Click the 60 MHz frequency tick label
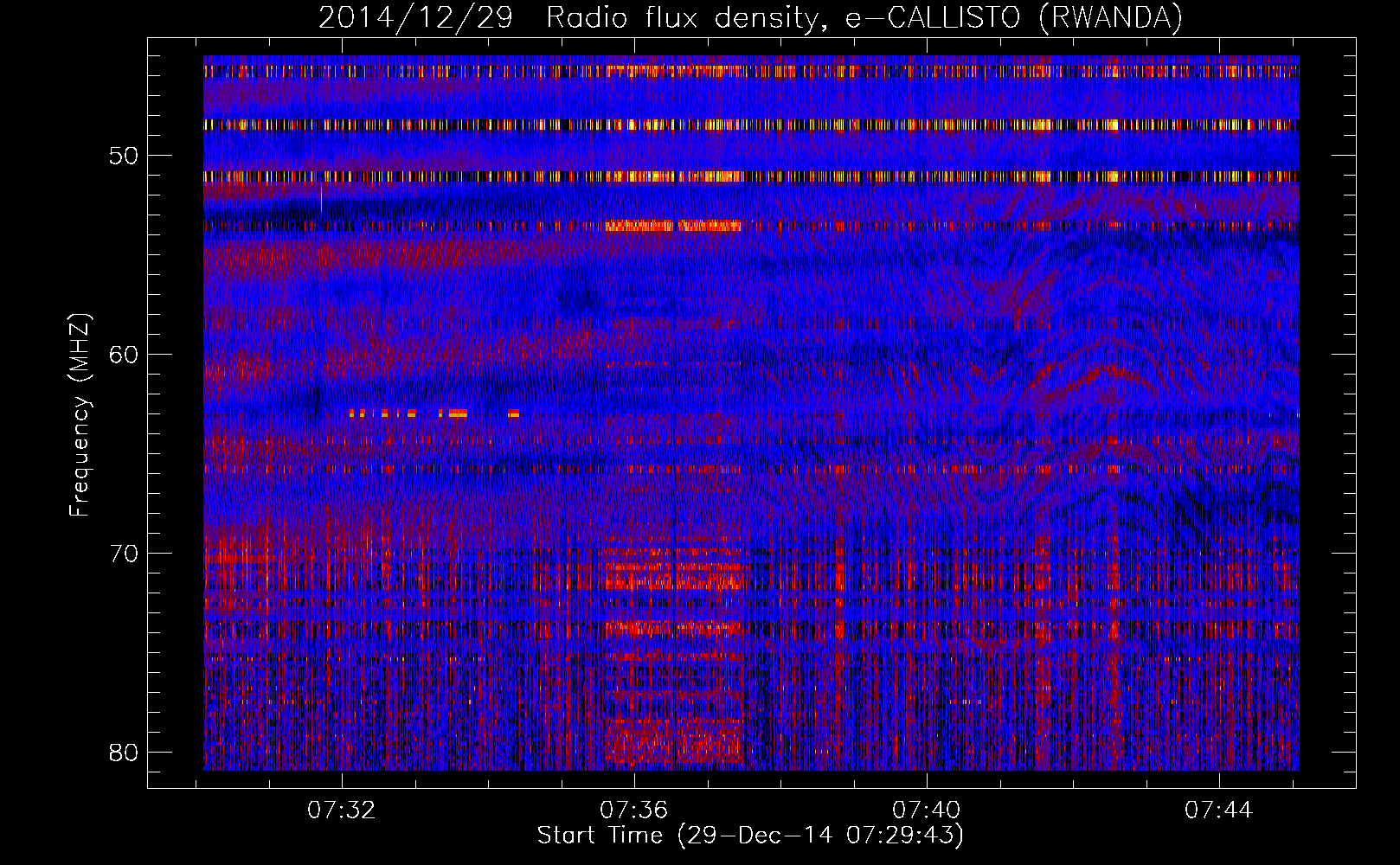Viewport: 1400px width, 865px height. click(124, 355)
